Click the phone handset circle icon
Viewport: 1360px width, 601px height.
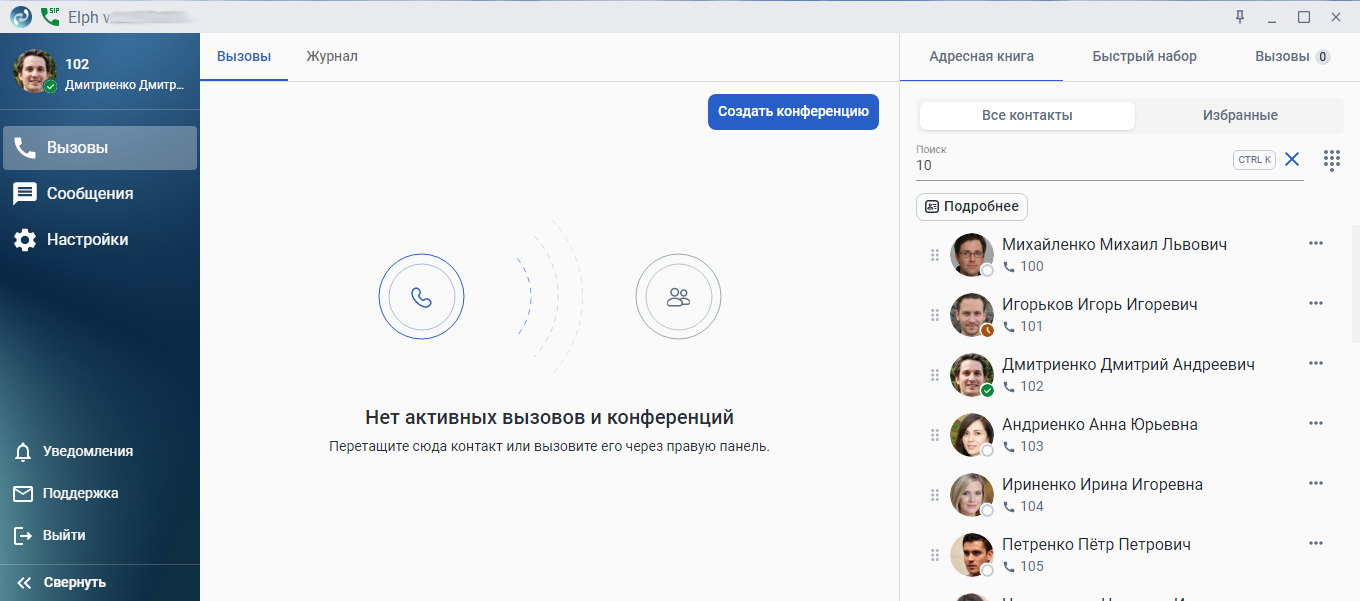coord(421,297)
